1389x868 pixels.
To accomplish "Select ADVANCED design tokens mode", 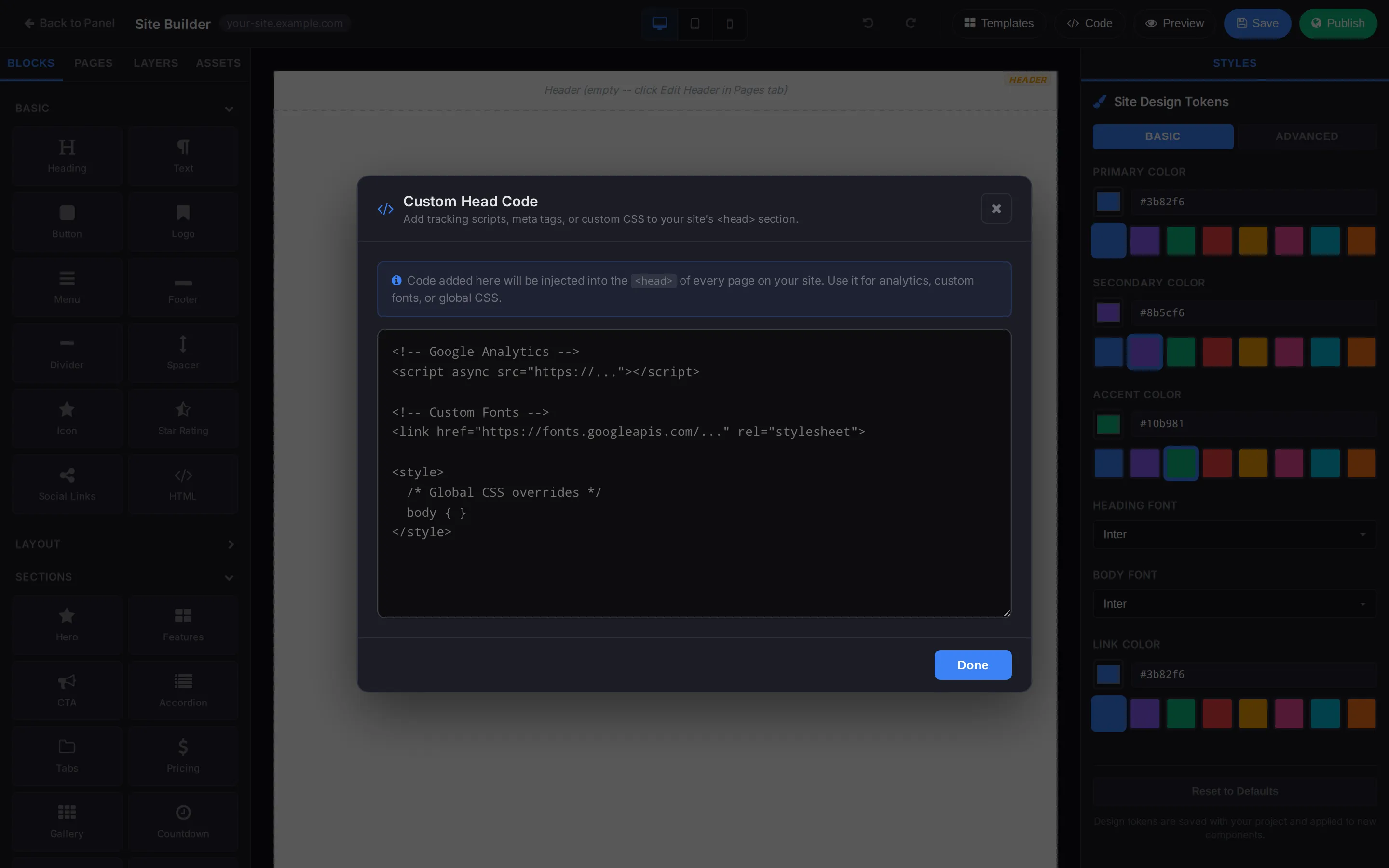I will tap(1307, 136).
